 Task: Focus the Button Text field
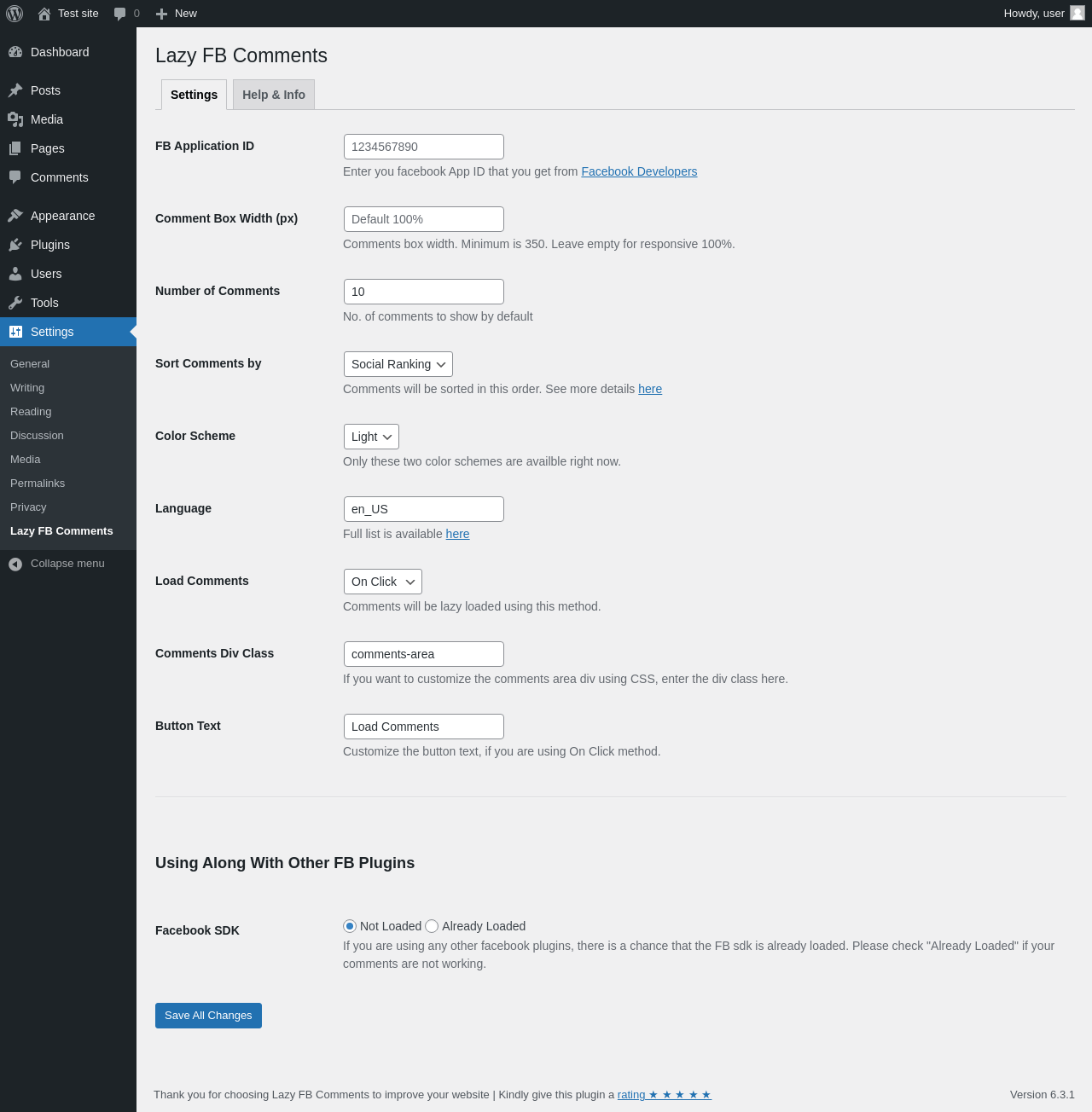click(424, 727)
